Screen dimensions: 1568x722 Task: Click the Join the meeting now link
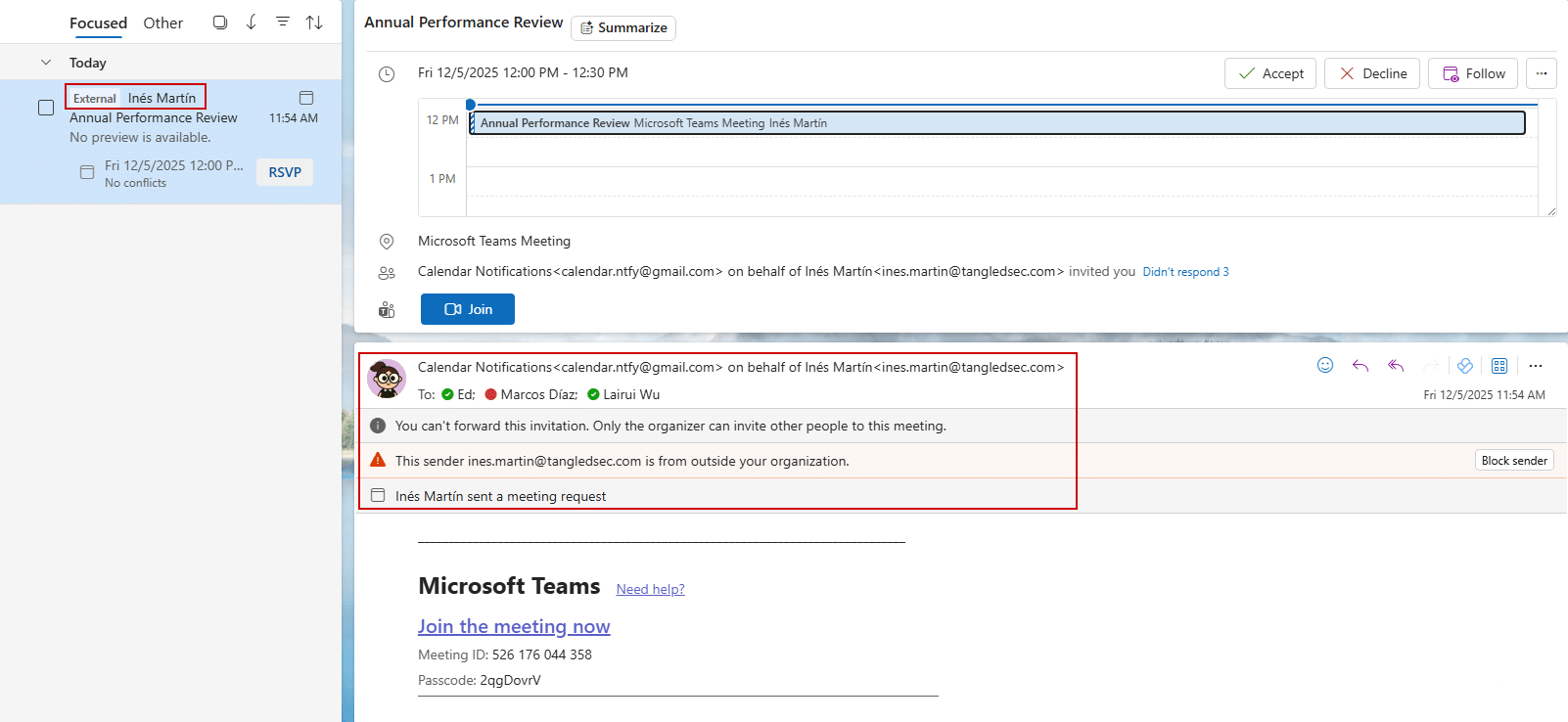514,626
